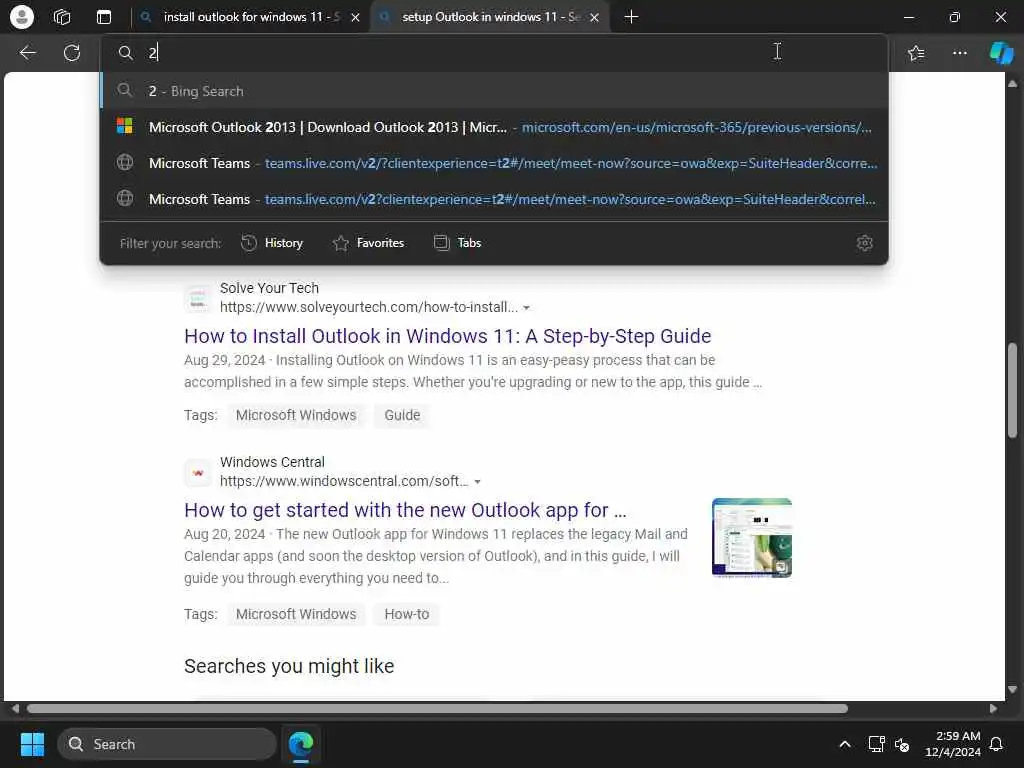Image resolution: width=1024 pixels, height=768 pixels.
Task: Select the '2 - Bing Search' suggestion
Action: click(494, 91)
